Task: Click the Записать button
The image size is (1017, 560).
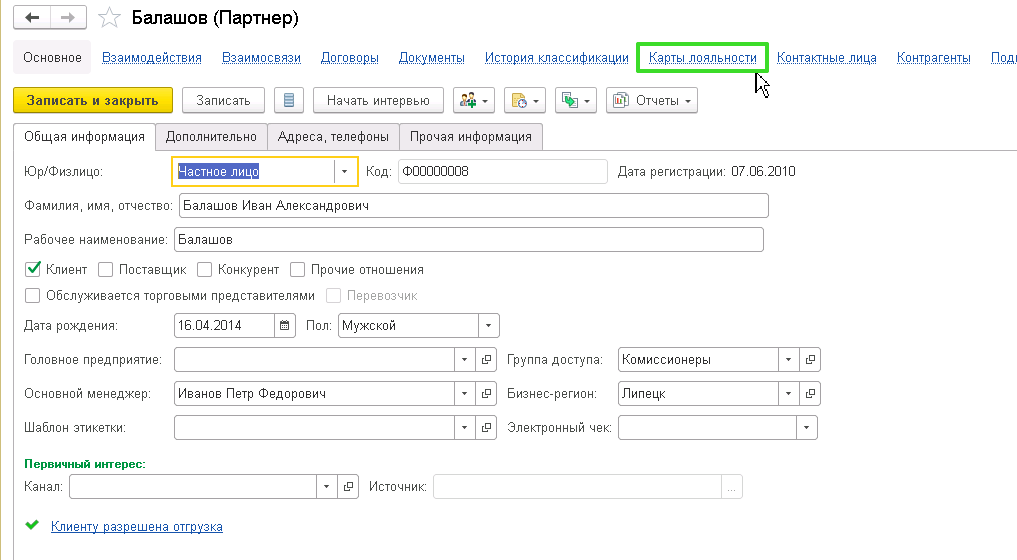Action: click(x=223, y=101)
